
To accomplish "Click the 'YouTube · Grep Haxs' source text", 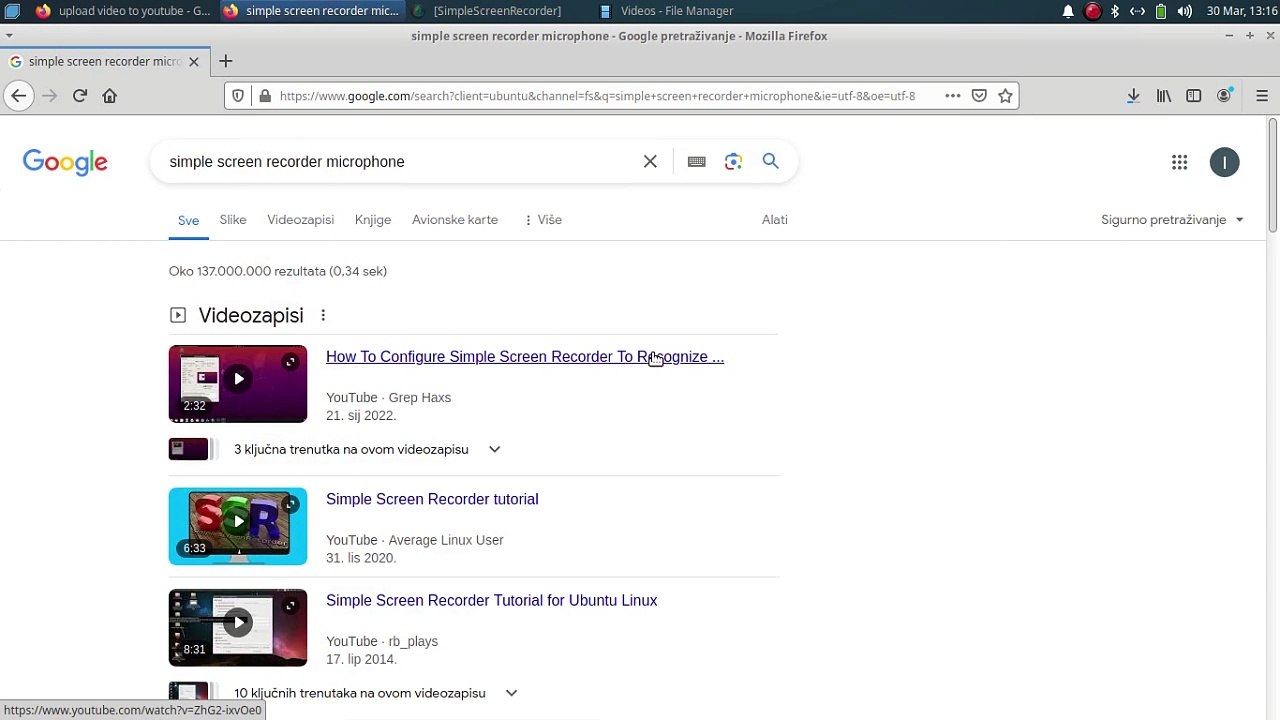I will tap(388, 398).
